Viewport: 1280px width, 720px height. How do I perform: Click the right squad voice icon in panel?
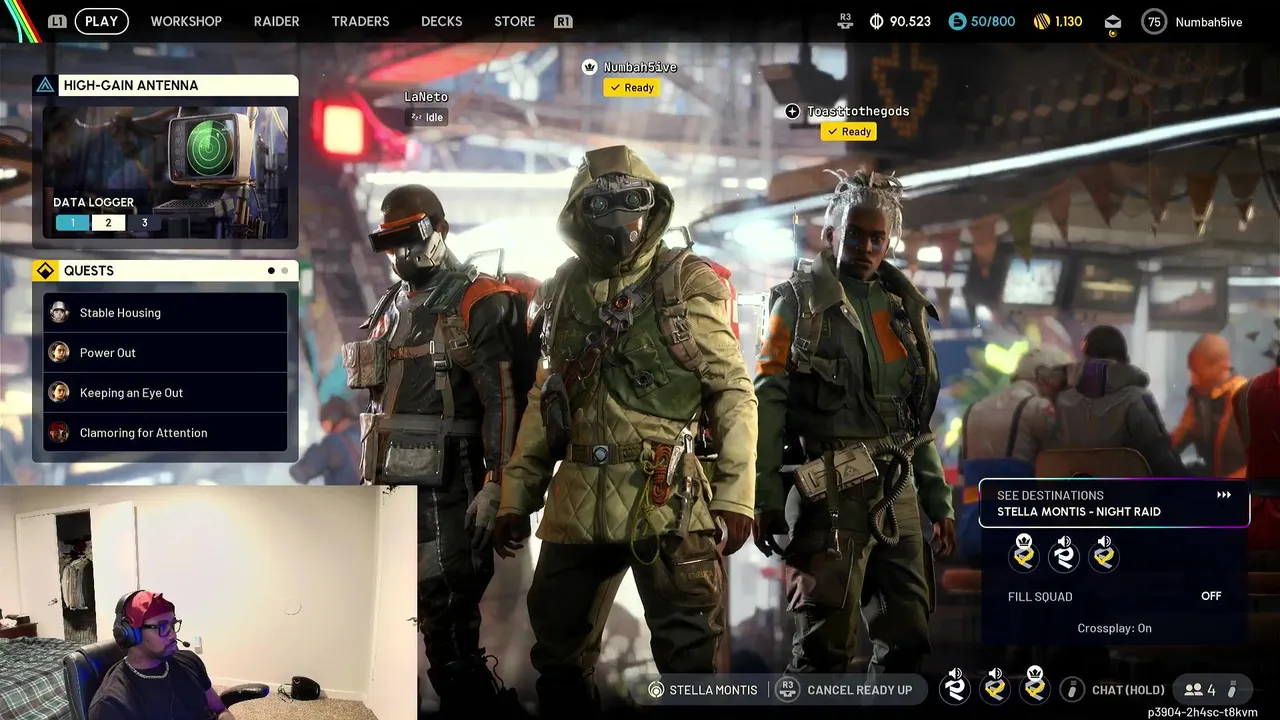point(1104,554)
